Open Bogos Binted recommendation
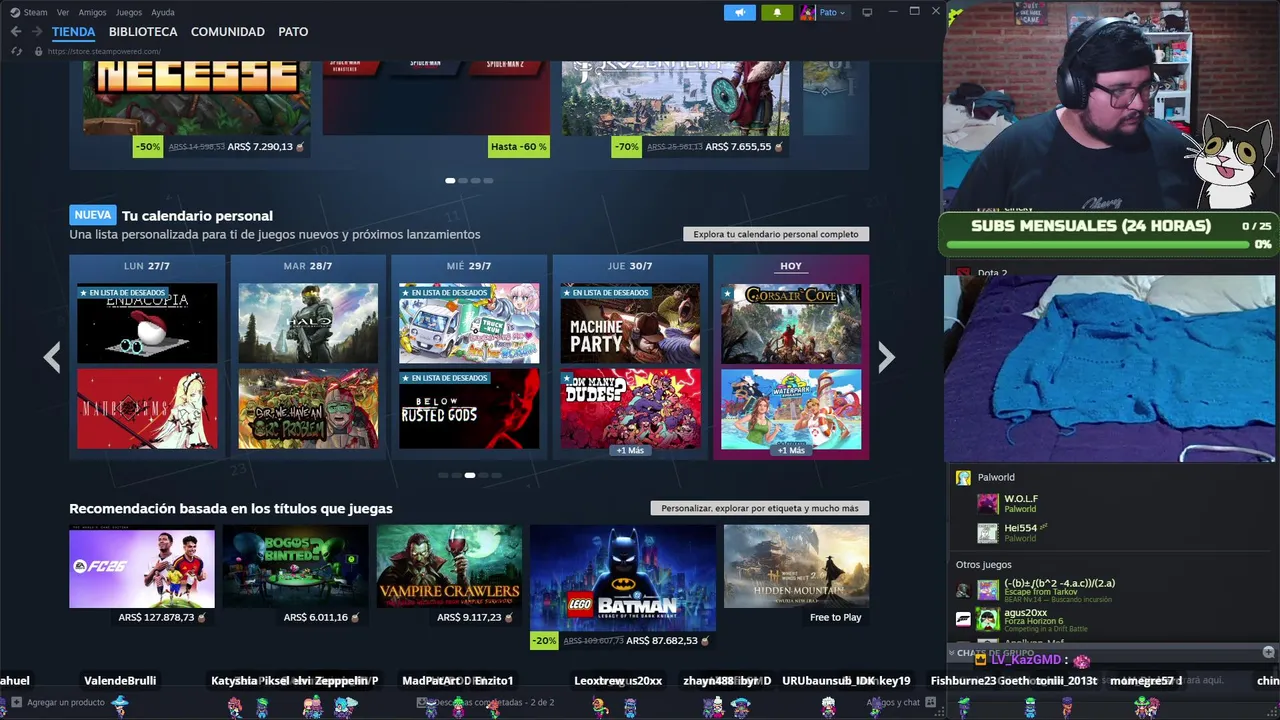Viewport: 1280px width, 720px height. 295,567
